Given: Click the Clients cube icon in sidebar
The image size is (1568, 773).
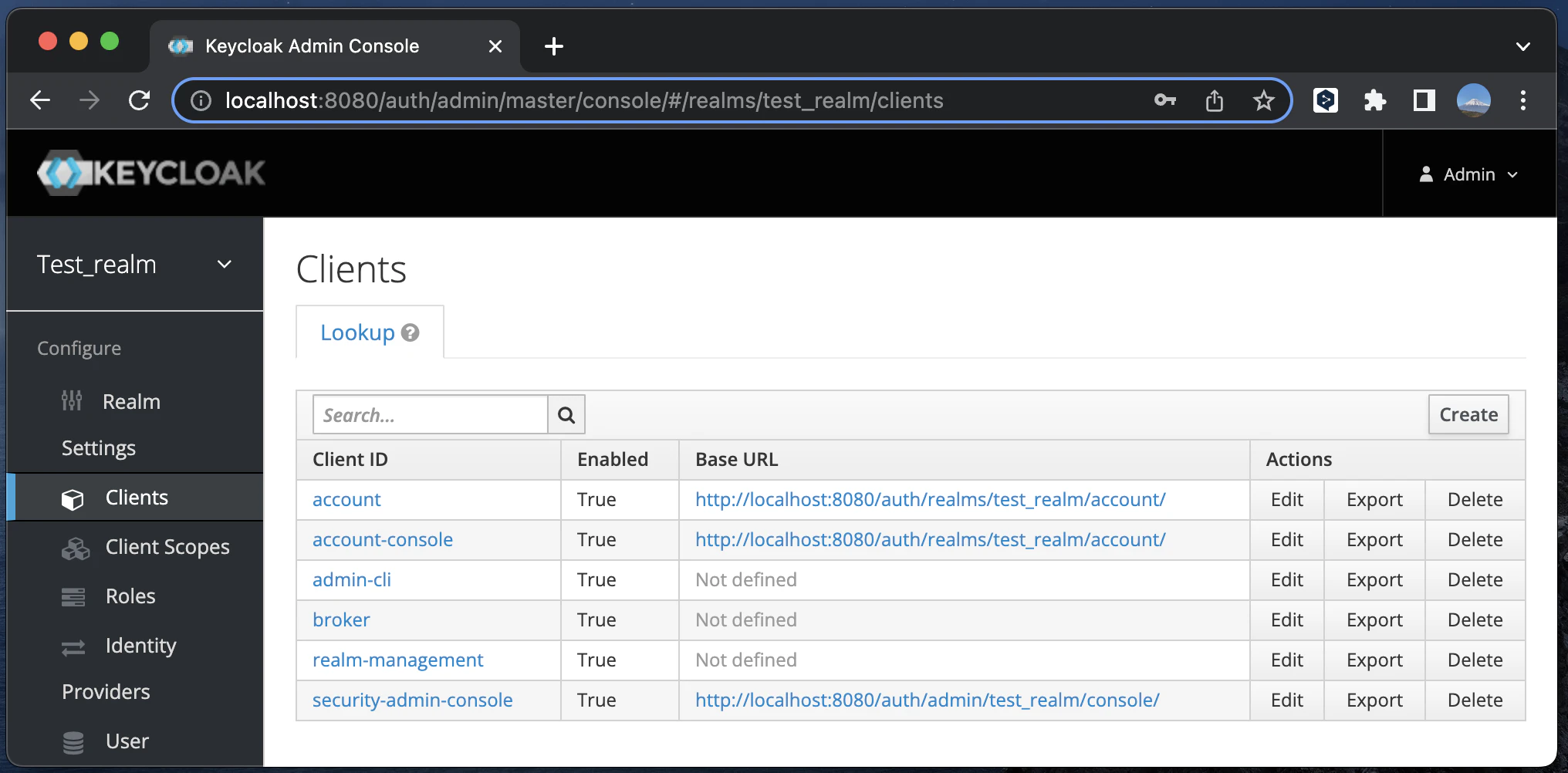Looking at the screenshot, I should point(73,499).
